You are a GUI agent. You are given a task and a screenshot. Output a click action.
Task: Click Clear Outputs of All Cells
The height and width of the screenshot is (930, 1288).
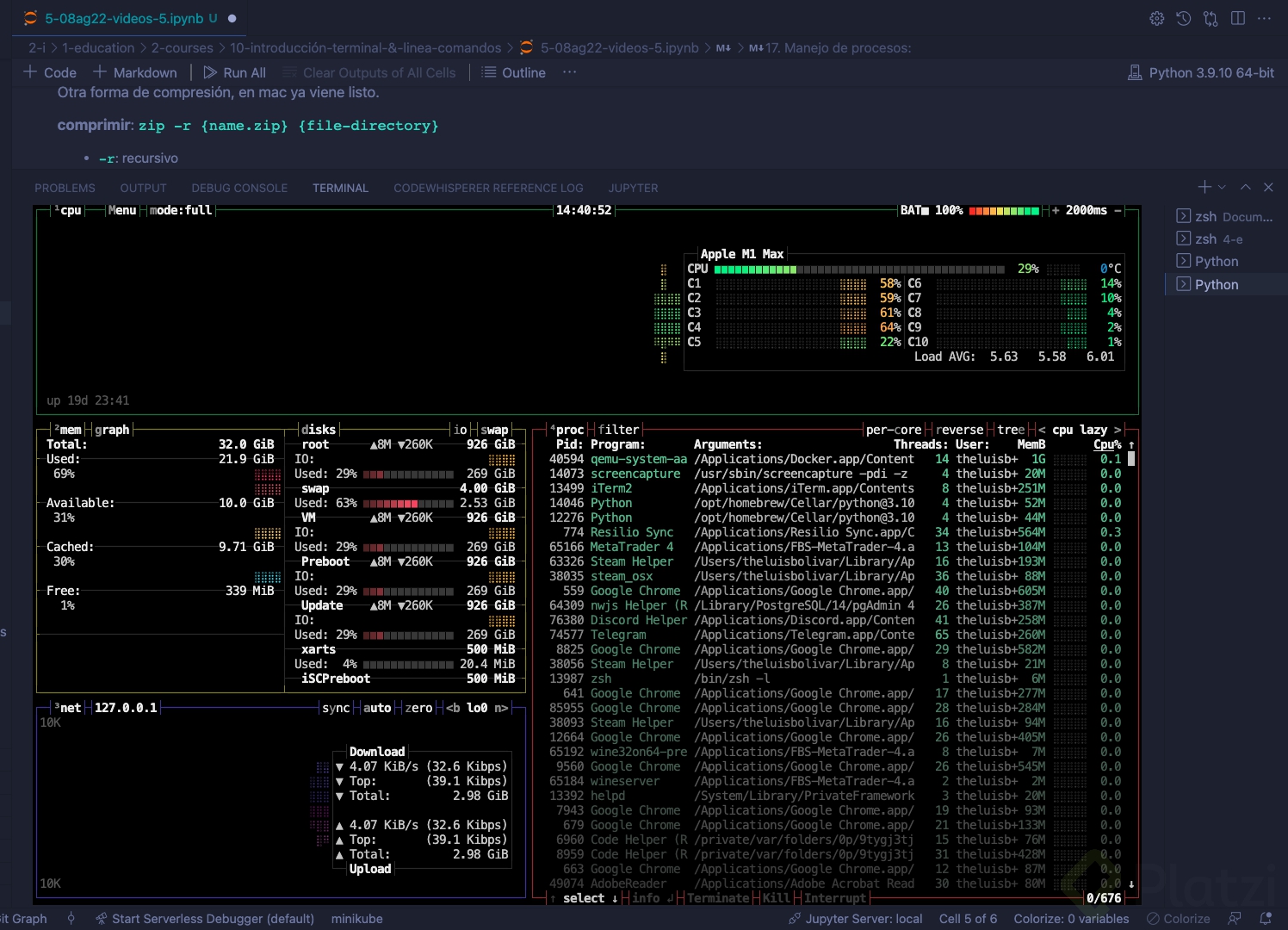pyautogui.click(x=369, y=72)
